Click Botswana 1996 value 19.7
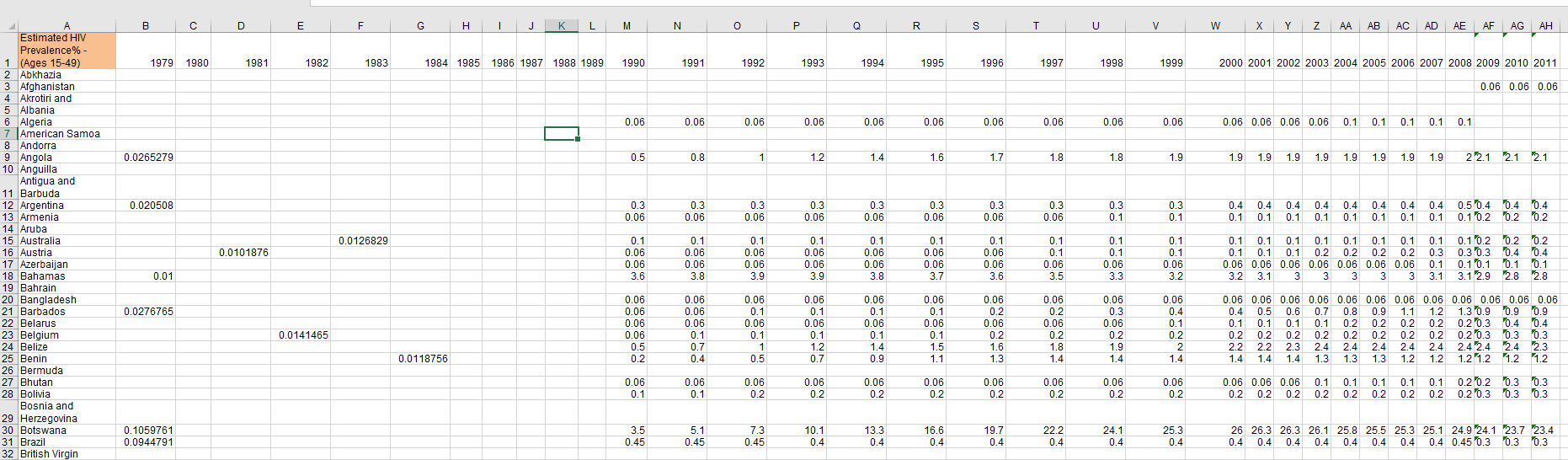1568x460 pixels. (976, 431)
